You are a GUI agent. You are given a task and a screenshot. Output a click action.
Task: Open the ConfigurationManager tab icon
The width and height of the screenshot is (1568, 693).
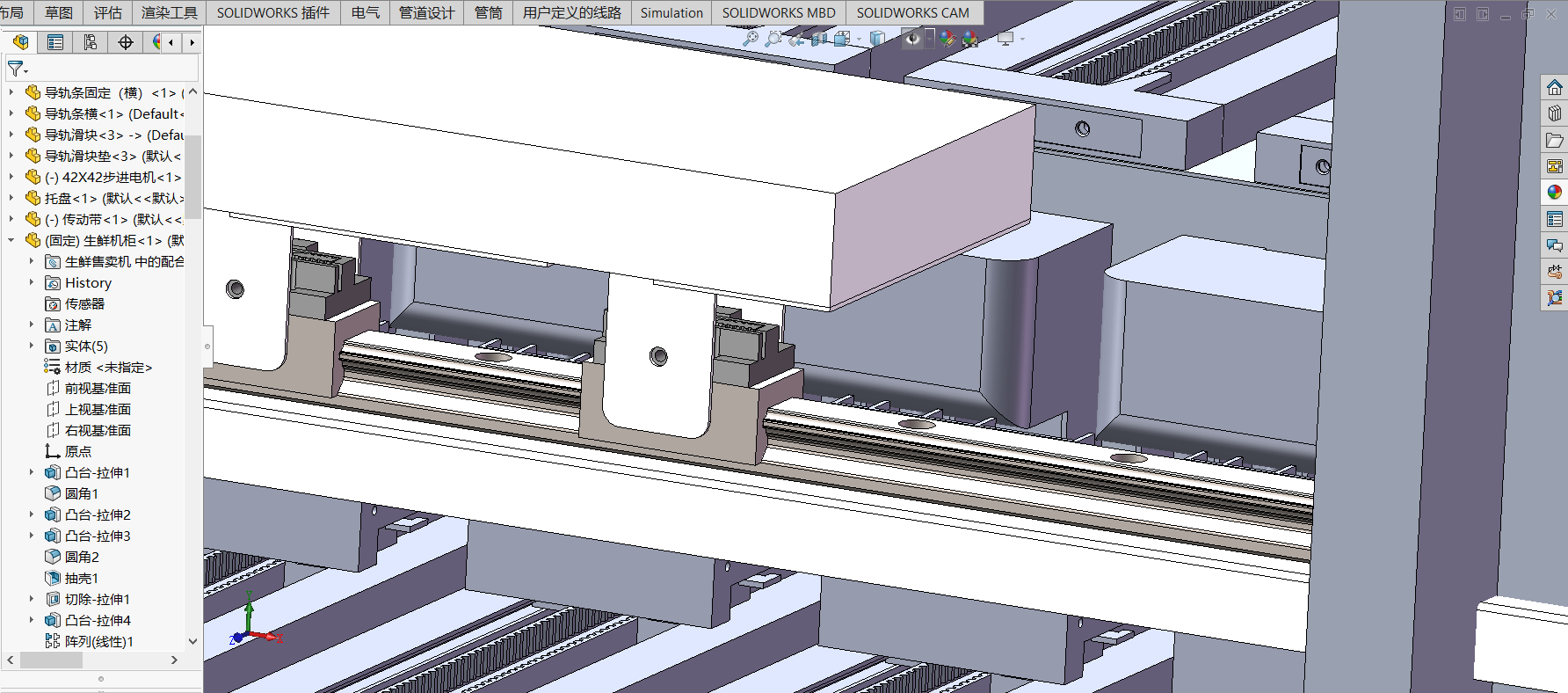tap(91, 42)
